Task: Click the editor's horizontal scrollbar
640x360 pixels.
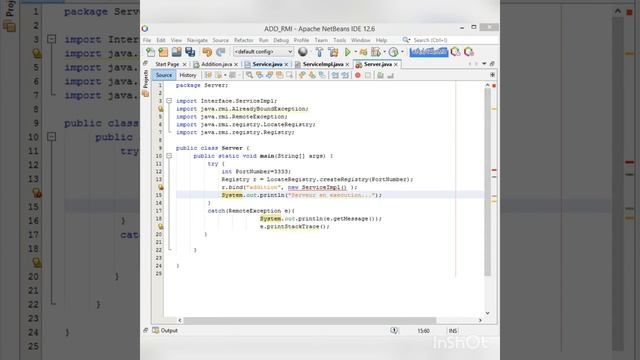Action: coord(310,320)
